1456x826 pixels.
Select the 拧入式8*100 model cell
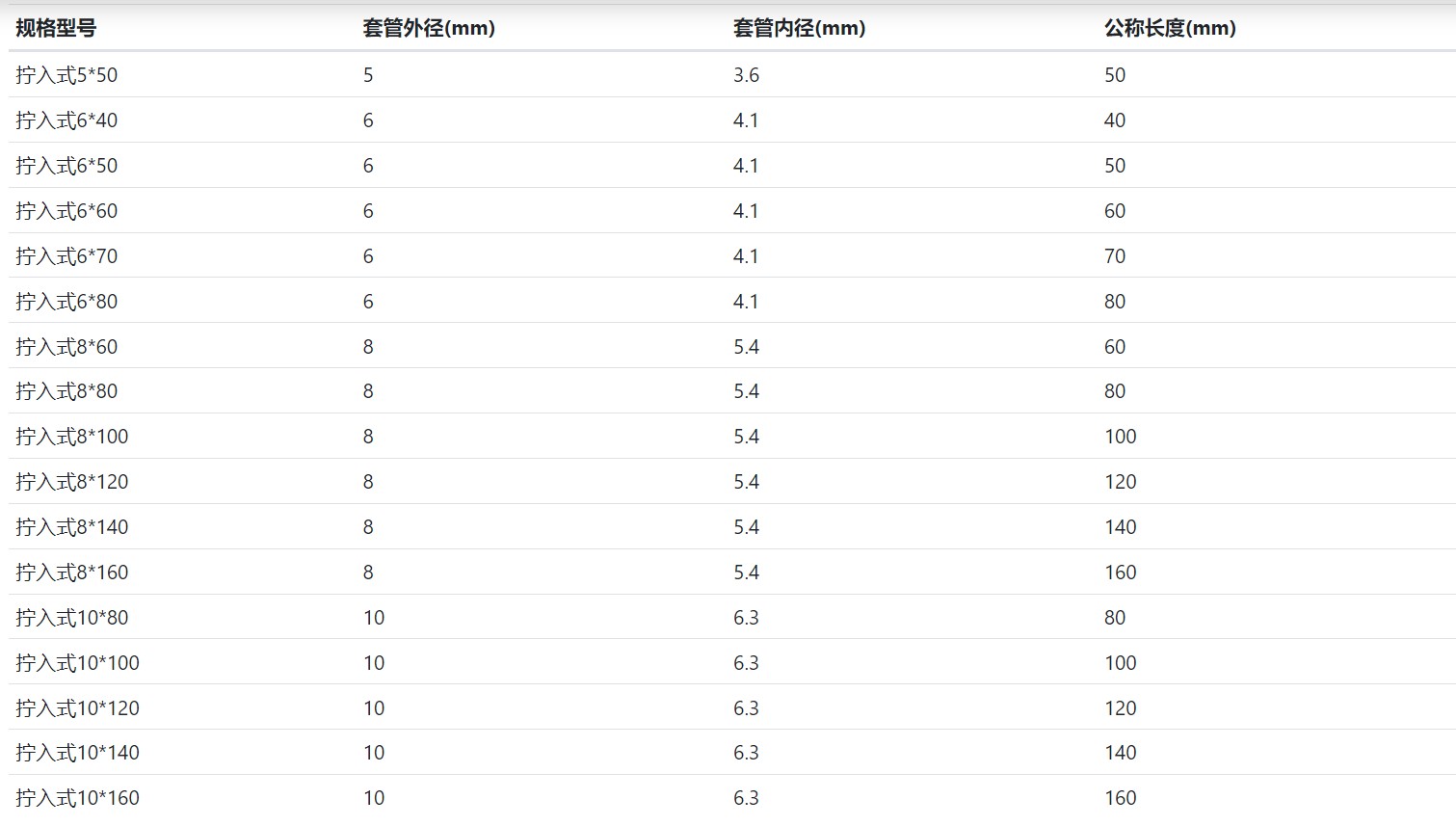[72, 437]
